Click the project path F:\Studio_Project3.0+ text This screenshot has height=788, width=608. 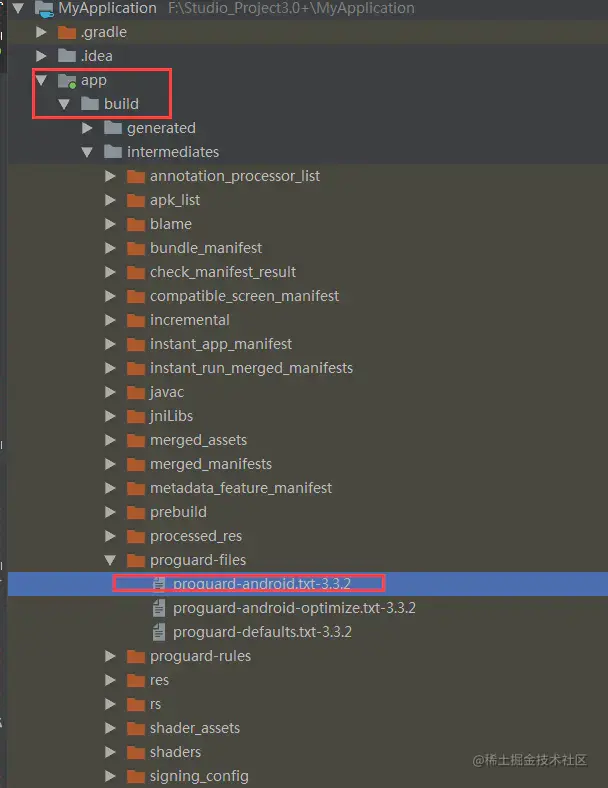291,8
